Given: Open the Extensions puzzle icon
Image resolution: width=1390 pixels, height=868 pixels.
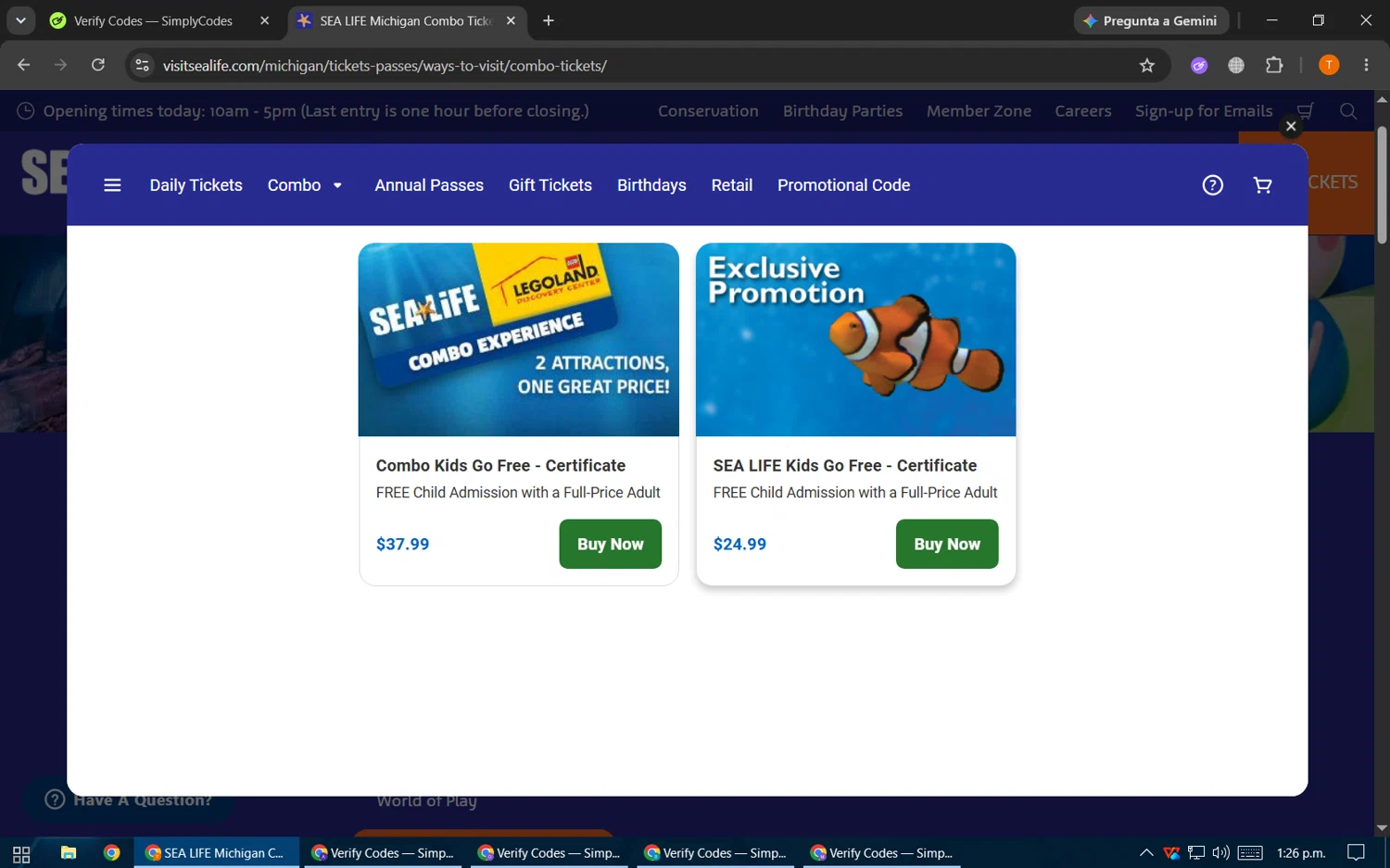Looking at the screenshot, I should point(1274,65).
